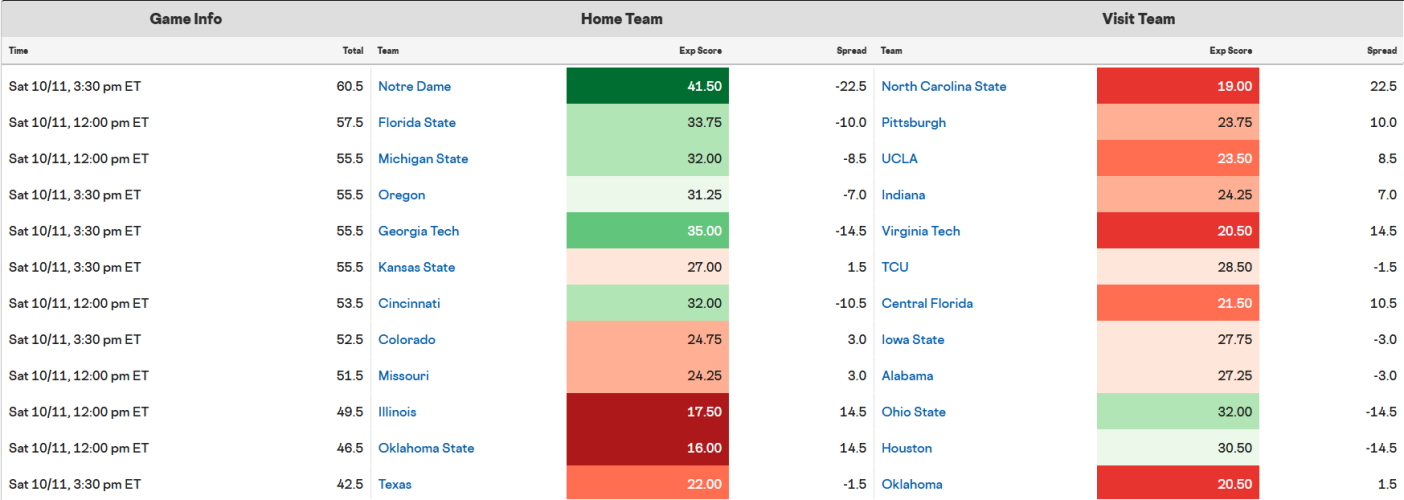This screenshot has height=500, width=1404.
Task: Sort by Visit Team Spread header
Action: tap(1382, 51)
